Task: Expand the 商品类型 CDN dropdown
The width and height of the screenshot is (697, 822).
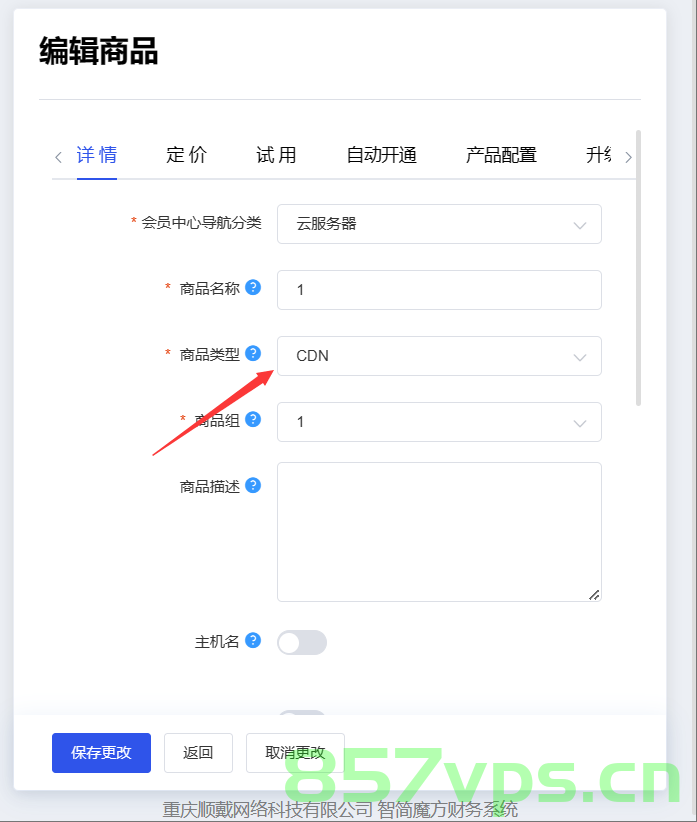Action: 439,356
